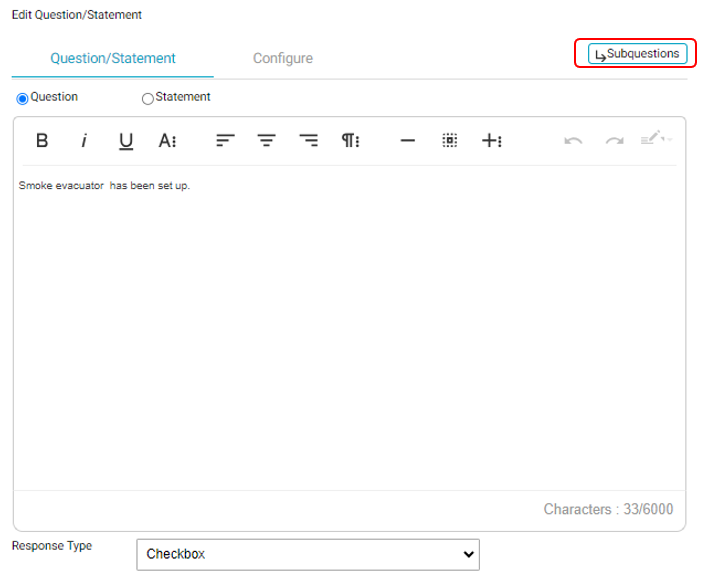Open the Response Type dropdown

click(x=308, y=554)
